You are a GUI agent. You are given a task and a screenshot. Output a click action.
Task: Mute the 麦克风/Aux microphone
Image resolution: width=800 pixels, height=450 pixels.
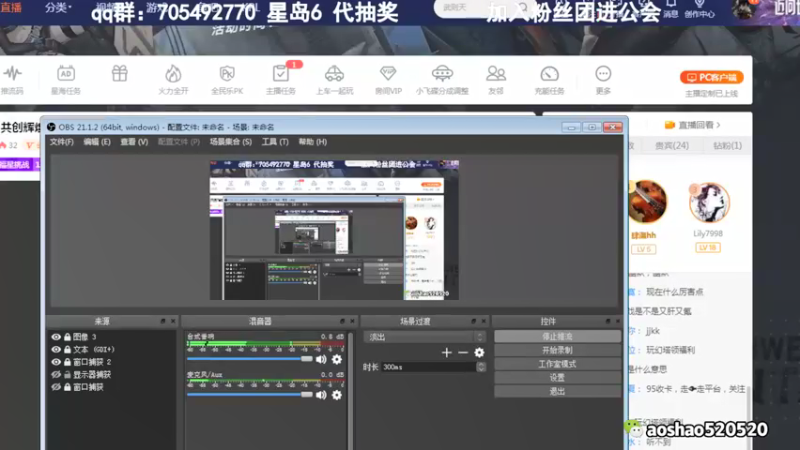321,395
